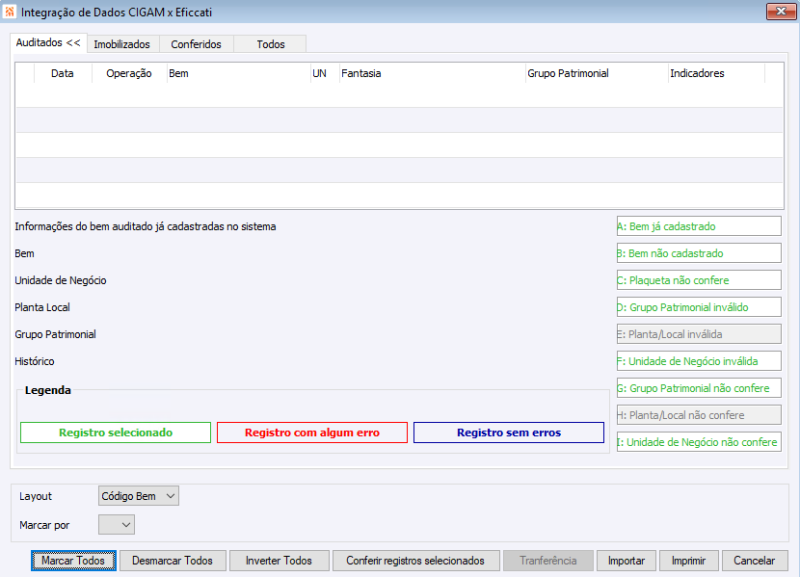The image size is (800, 577).
Task: Click the 'I: Unidade de Negócio não confere' indicator
Action: coord(698,441)
